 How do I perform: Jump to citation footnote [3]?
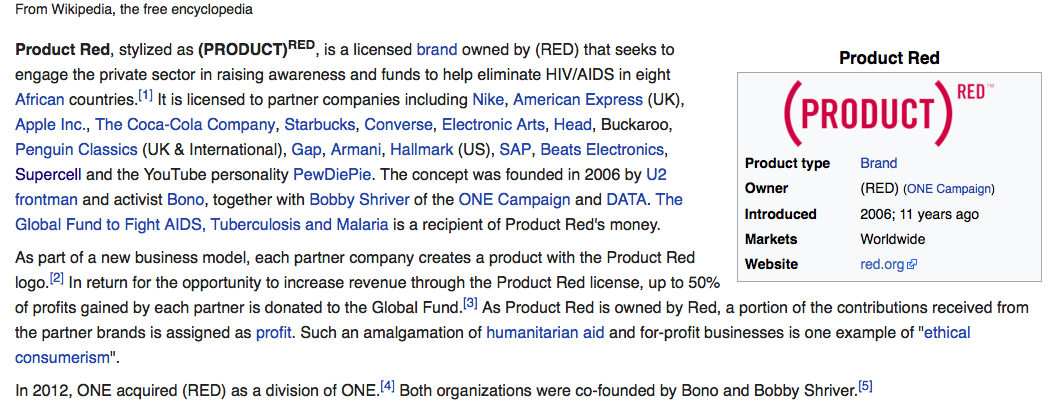[x=470, y=302]
